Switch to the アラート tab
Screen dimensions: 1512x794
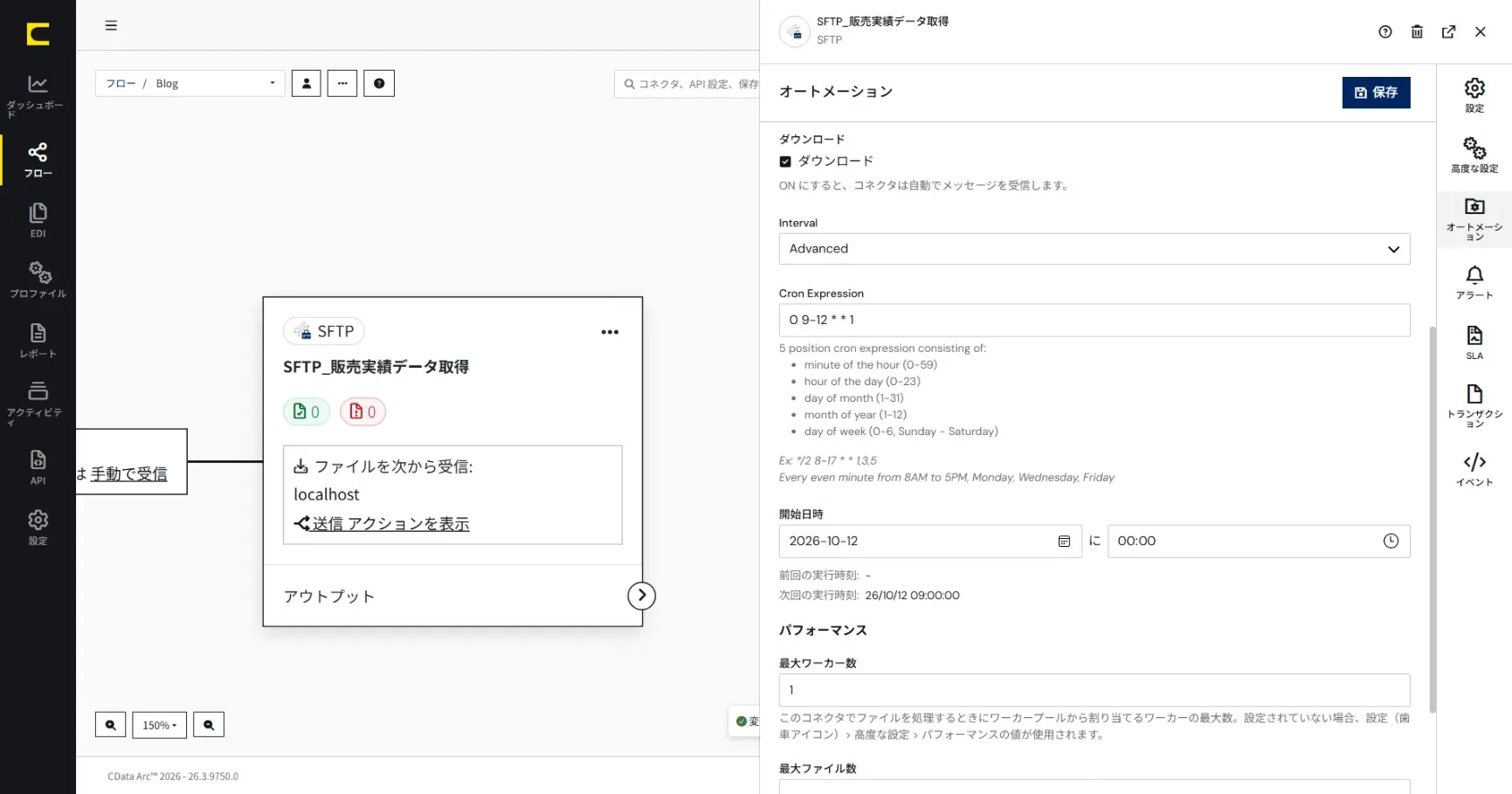1474,282
